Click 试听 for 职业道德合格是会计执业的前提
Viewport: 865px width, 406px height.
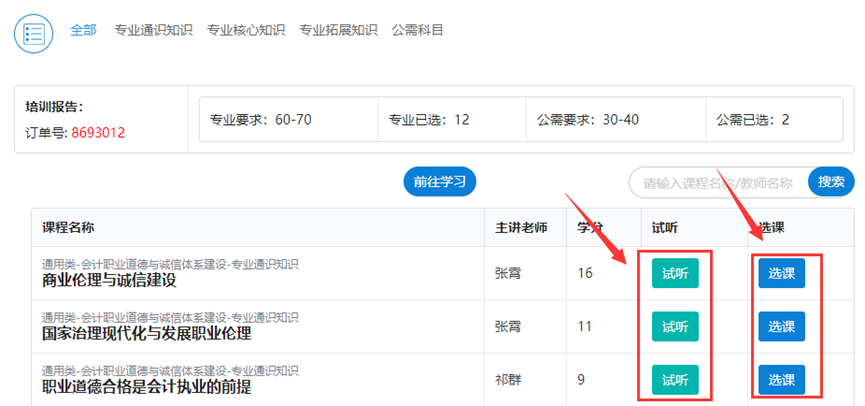(675, 380)
